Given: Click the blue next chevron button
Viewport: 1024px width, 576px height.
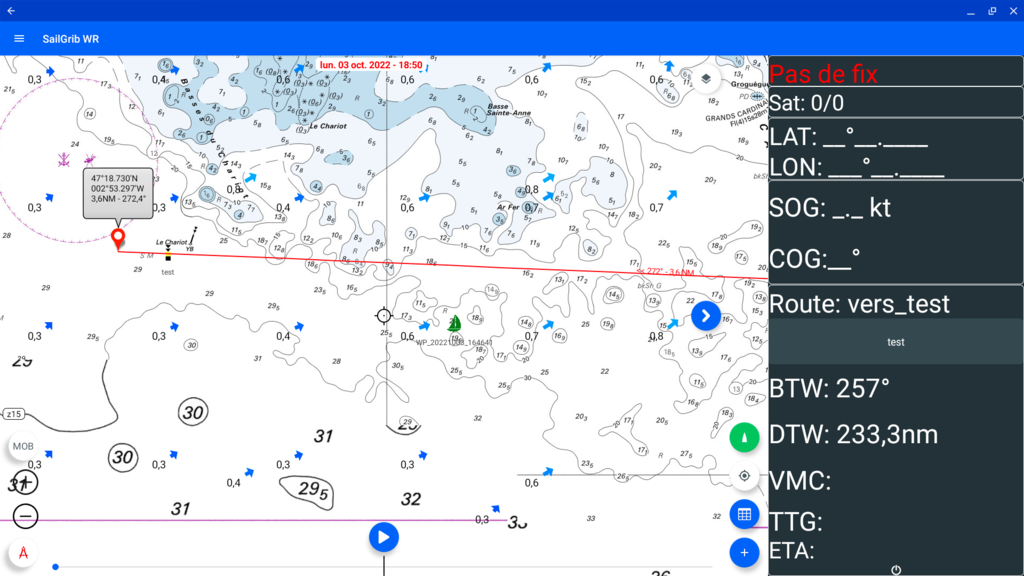Looking at the screenshot, I should click(705, 316).
